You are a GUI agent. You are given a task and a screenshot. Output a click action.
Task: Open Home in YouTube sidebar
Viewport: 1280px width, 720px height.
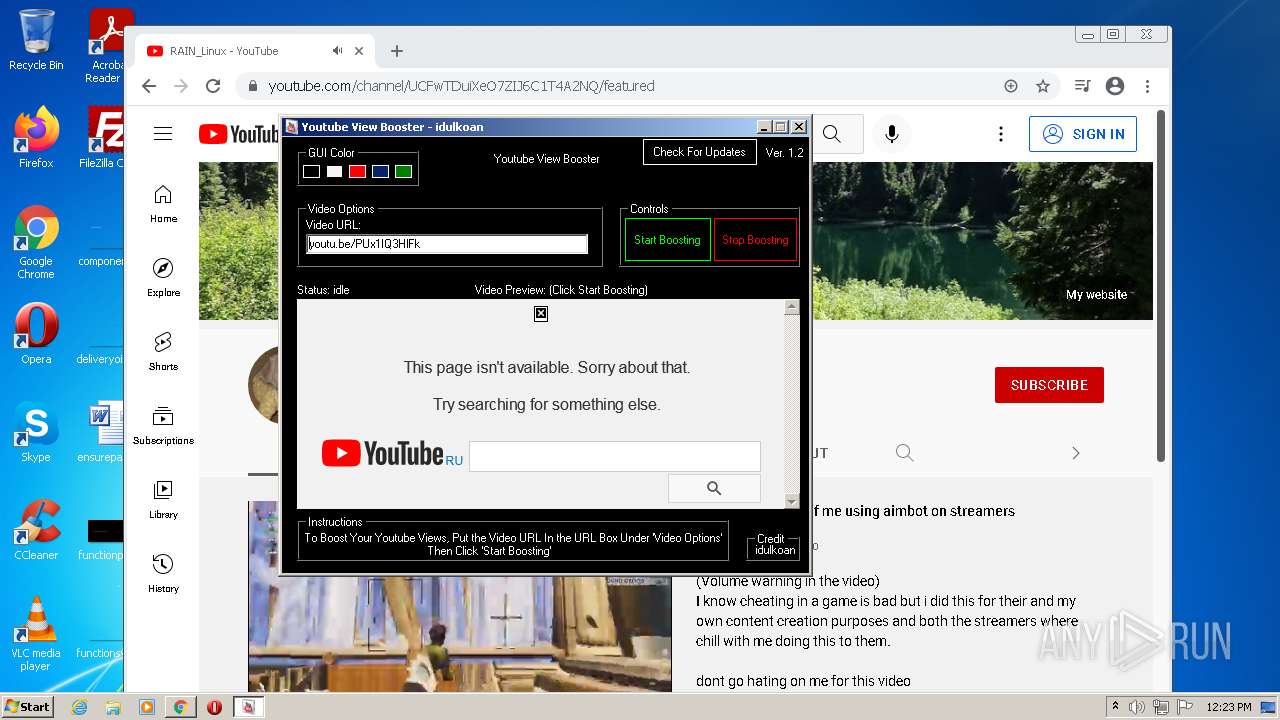(163, 204)
